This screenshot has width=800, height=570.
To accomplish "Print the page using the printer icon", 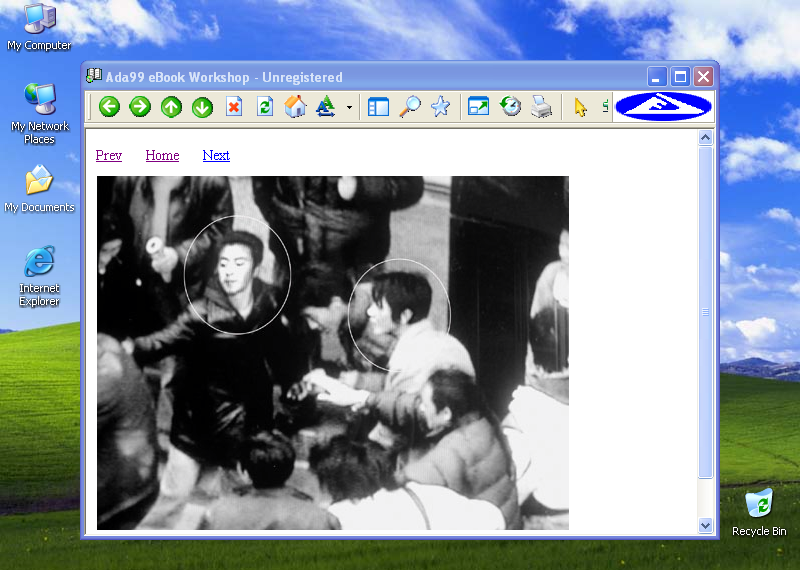I will [541, 107].
